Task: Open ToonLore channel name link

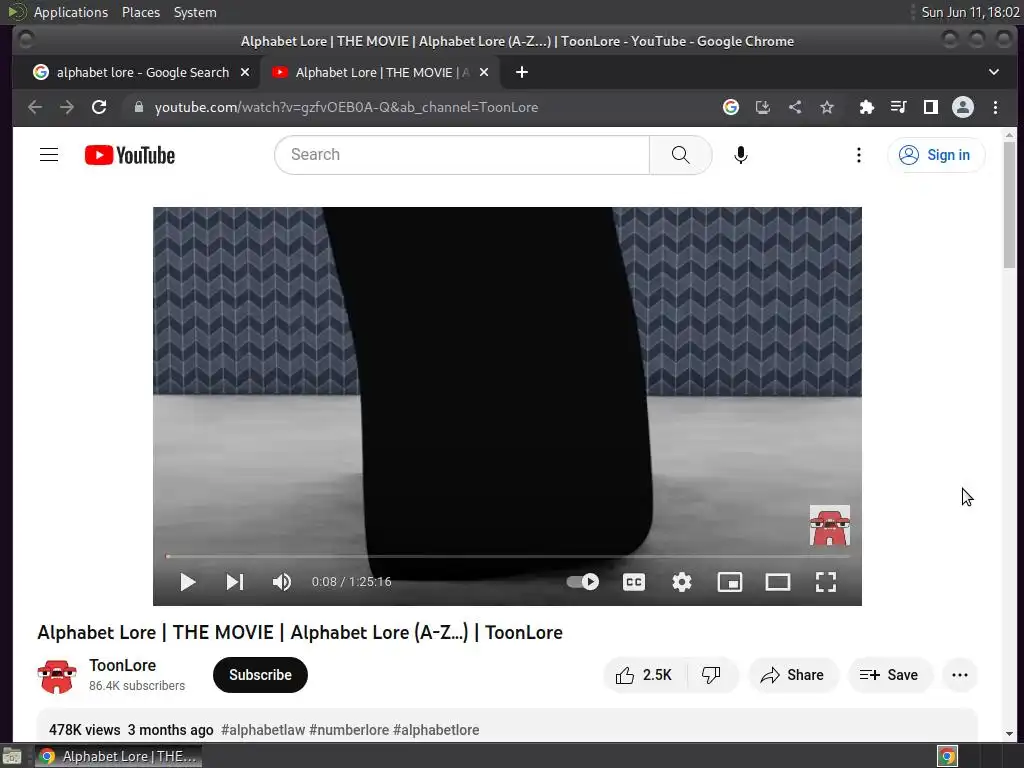Action: click(123, 665)
